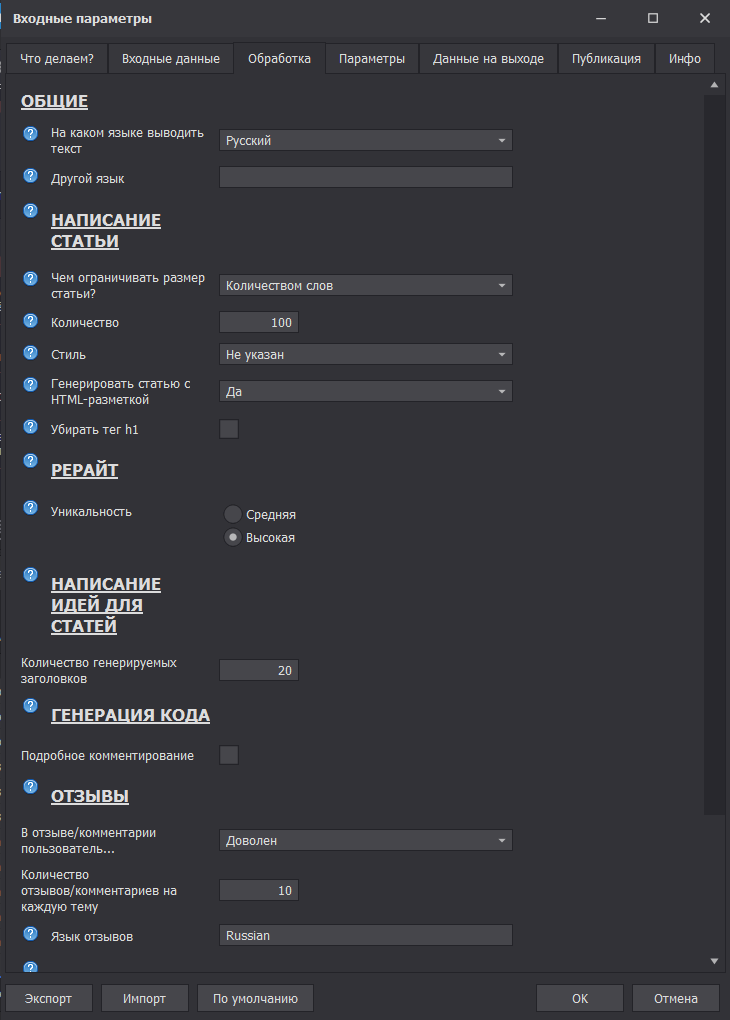Screen dimensions: 730x1020
Task: Show help for Язык отзывов
Action: coord(31,934)
